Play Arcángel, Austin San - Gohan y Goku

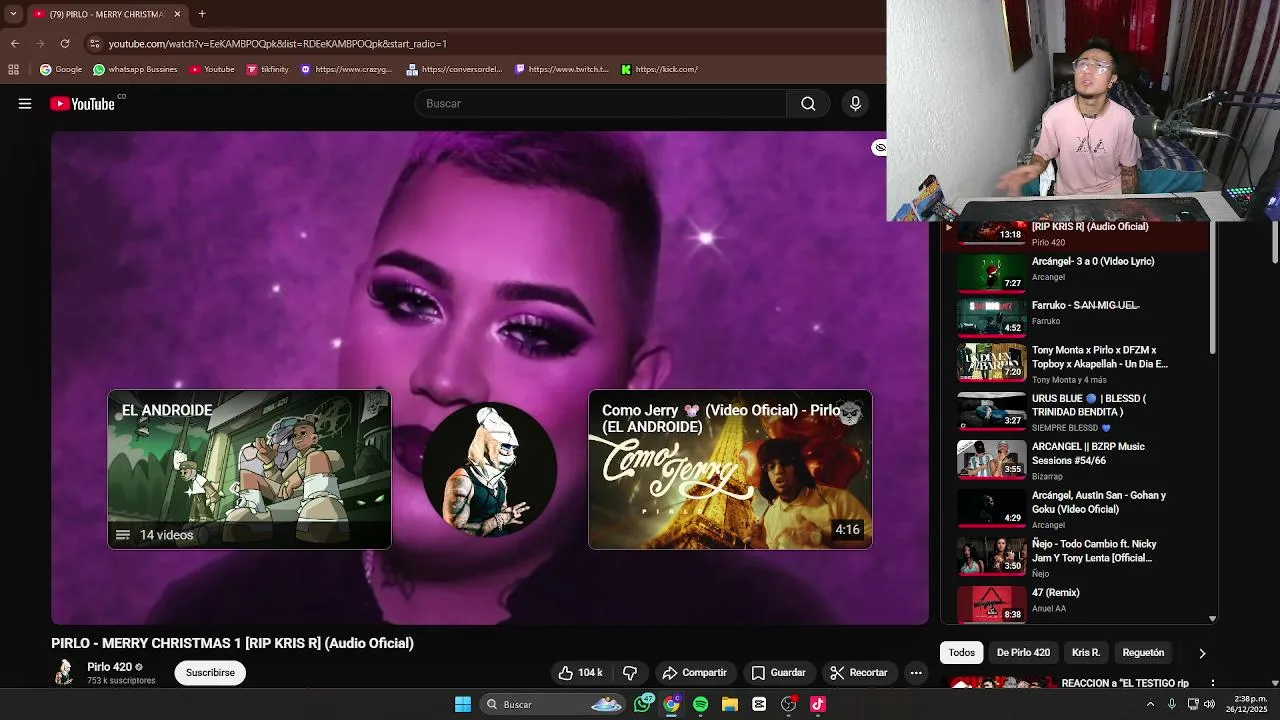[x=1075, y=509]
